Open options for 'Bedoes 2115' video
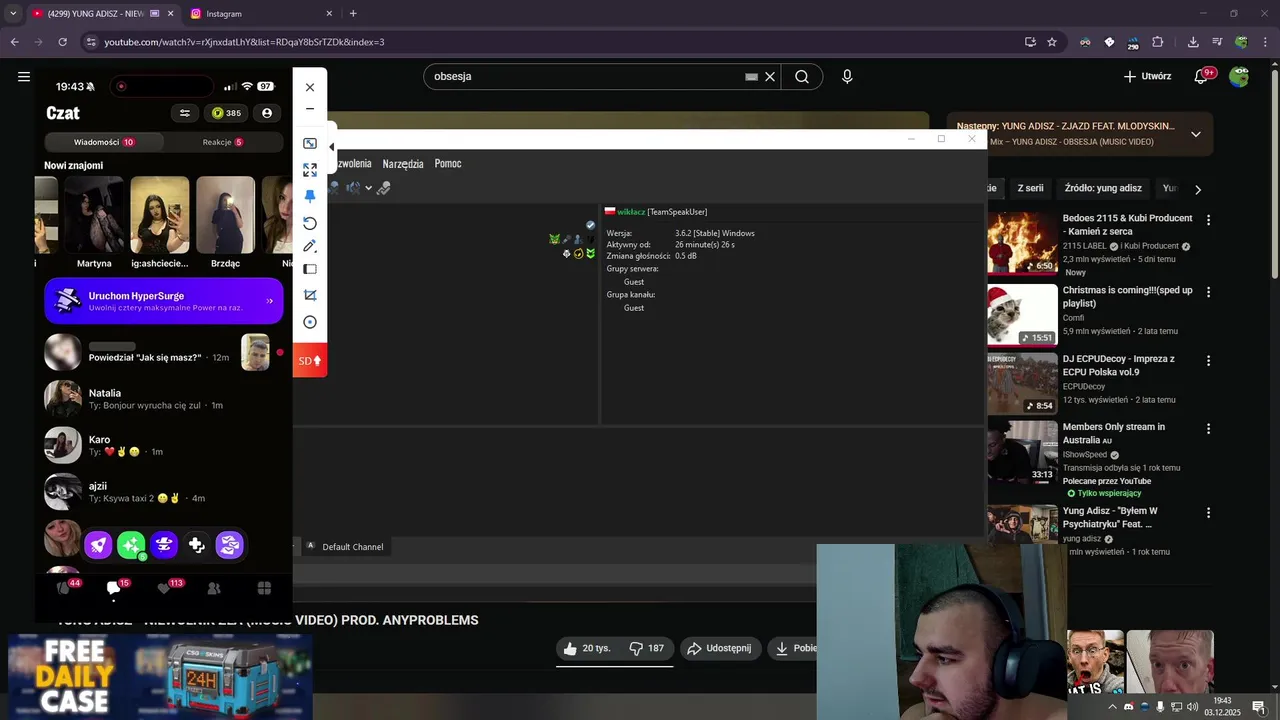 tap(1208, 220)
